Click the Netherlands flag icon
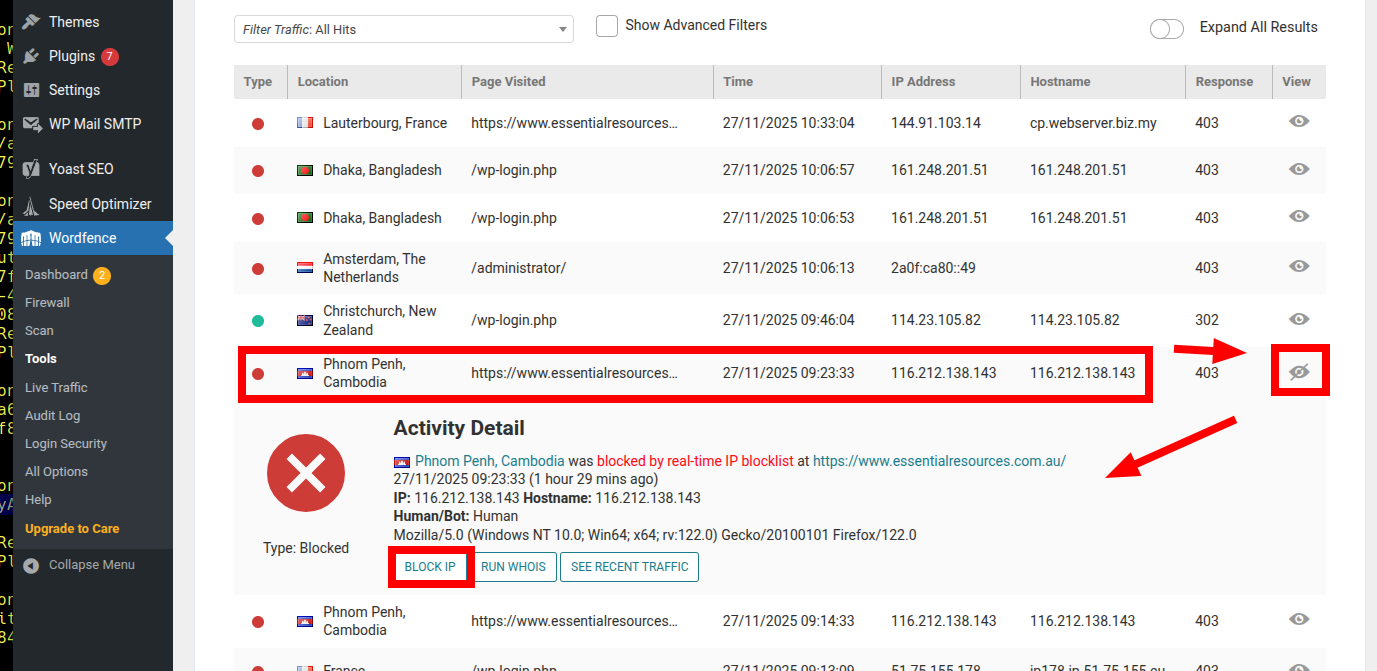 pos(305,268)
